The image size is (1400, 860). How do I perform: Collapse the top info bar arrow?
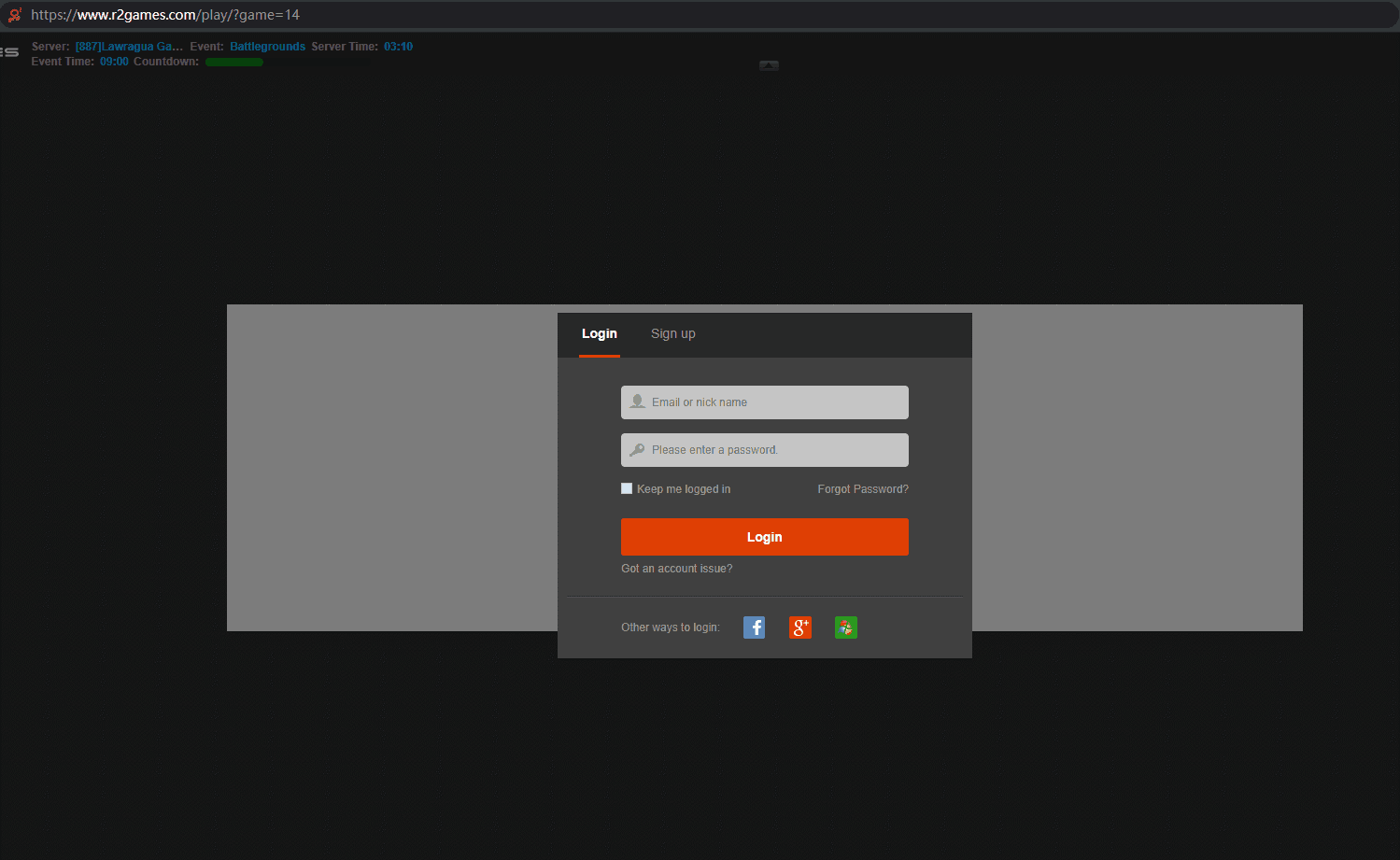click(x=769, y=65)
